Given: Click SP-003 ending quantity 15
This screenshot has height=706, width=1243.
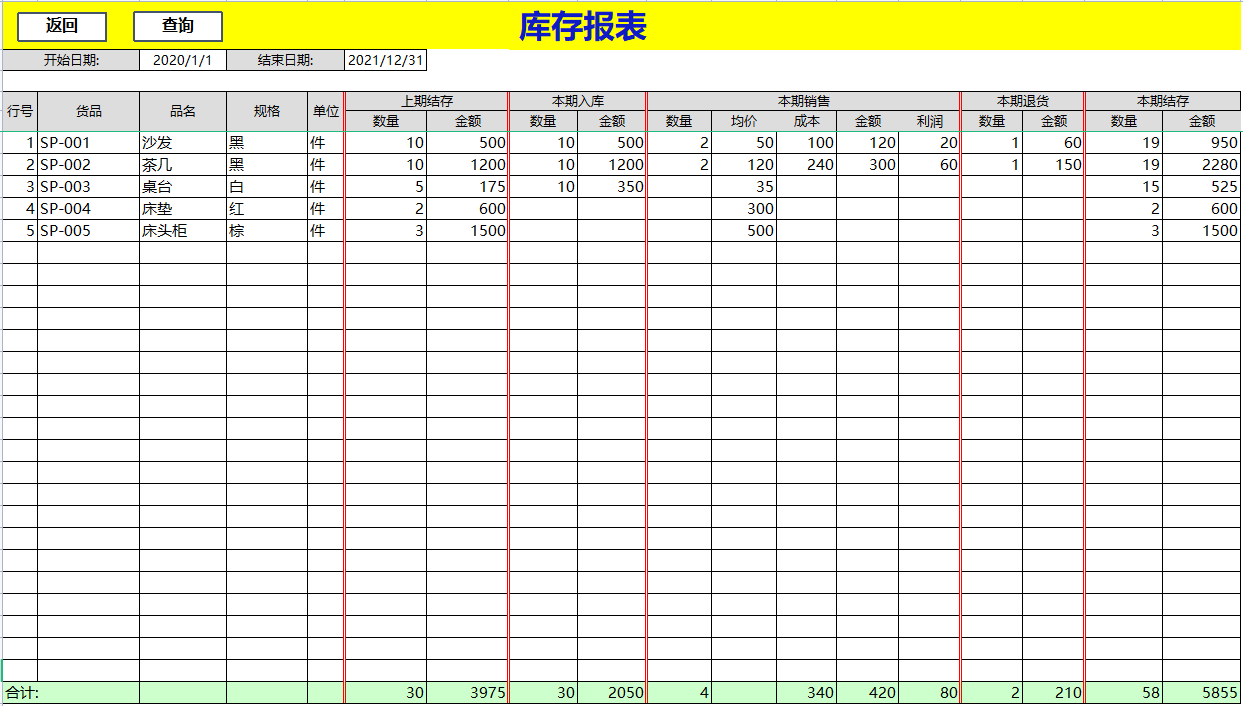Looking at the screenshot, I should click(1124, 187).
